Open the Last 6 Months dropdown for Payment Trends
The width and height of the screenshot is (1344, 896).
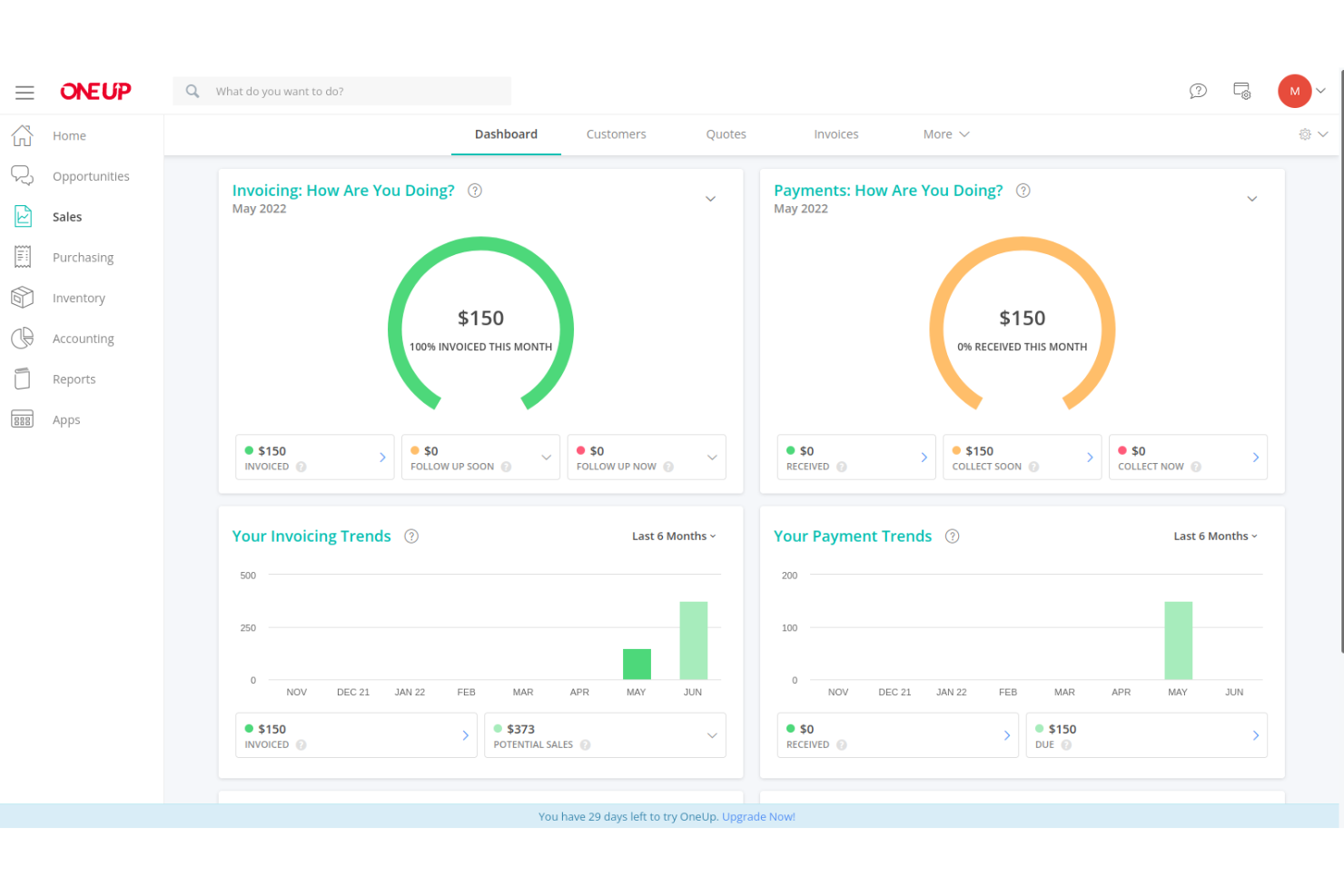pyautogui.click(x=1215, y=536)
